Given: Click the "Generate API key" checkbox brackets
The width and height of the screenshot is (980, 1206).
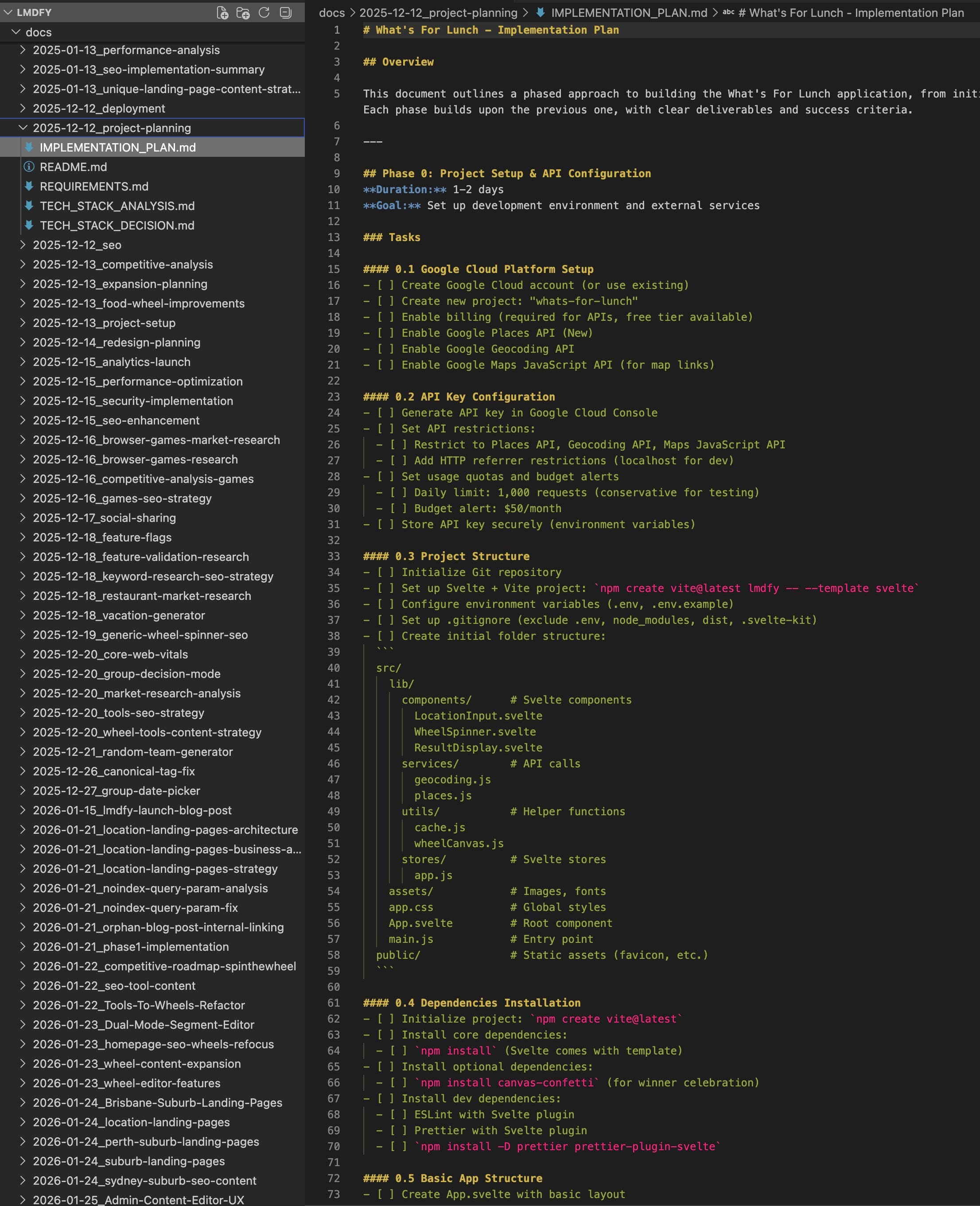Looking at the screenshot, I should tap(385, 413).
